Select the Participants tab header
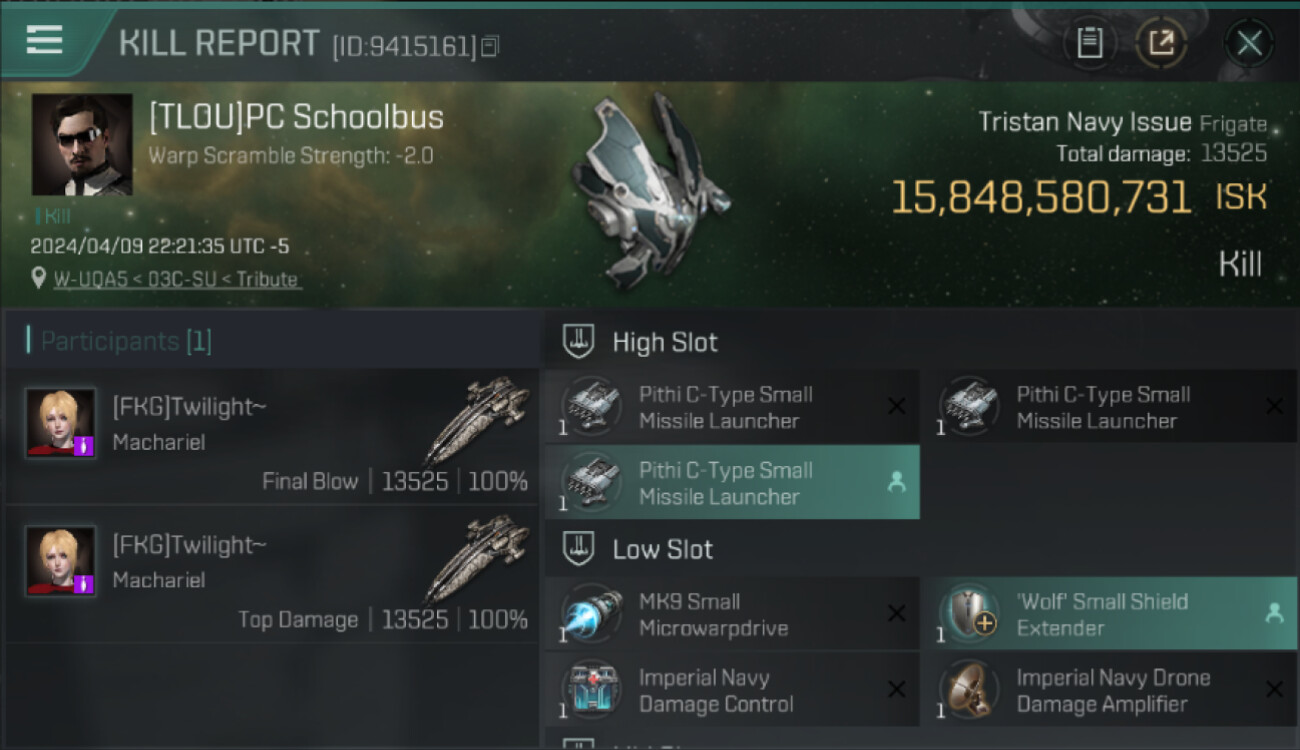Screen dimensions: 1300x750 pyautogui.click(x=126, y=342)
